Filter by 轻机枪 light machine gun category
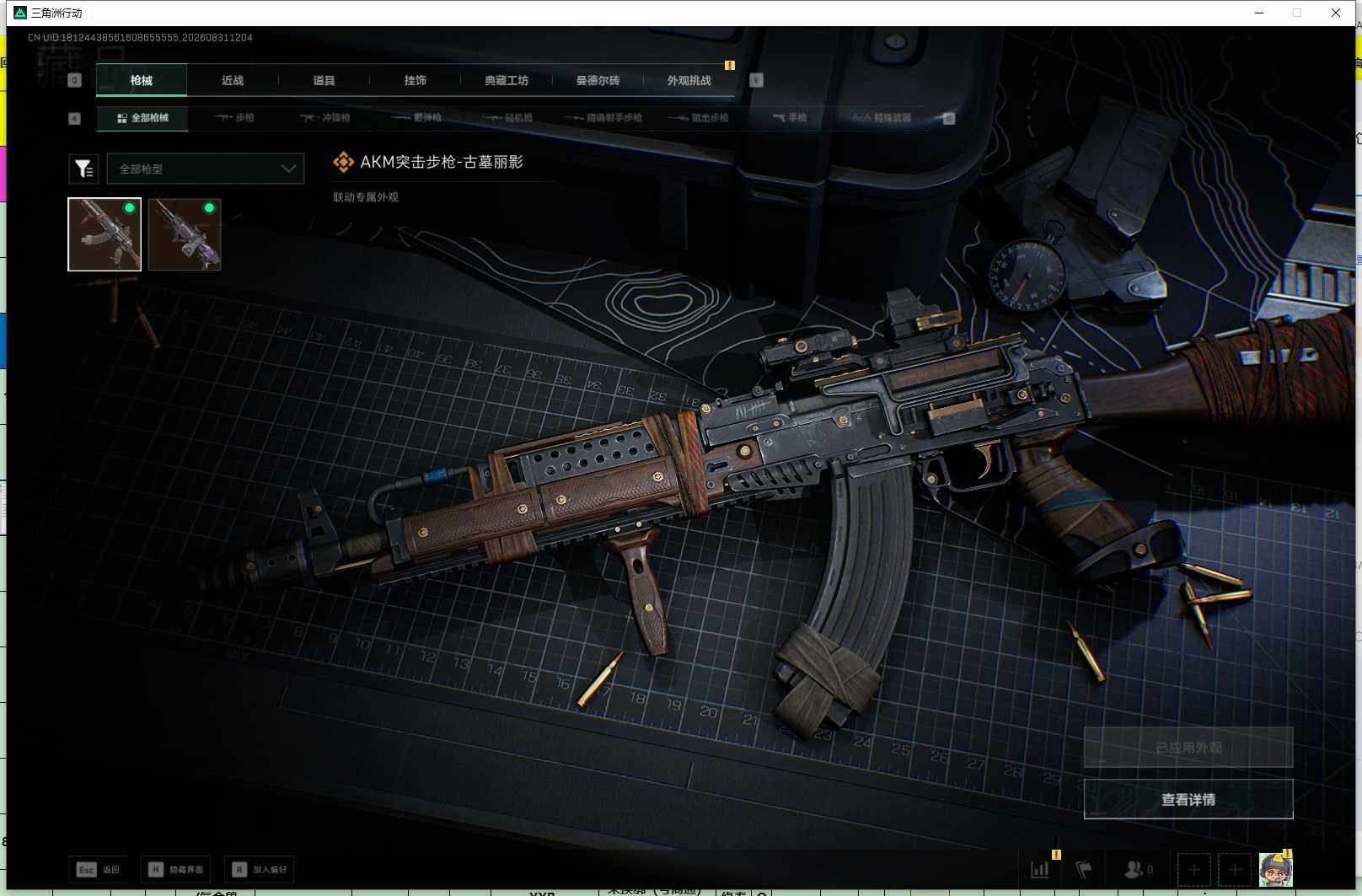Image resolution: width=1362 pixels, height=896 pixels. pos(508,118)
